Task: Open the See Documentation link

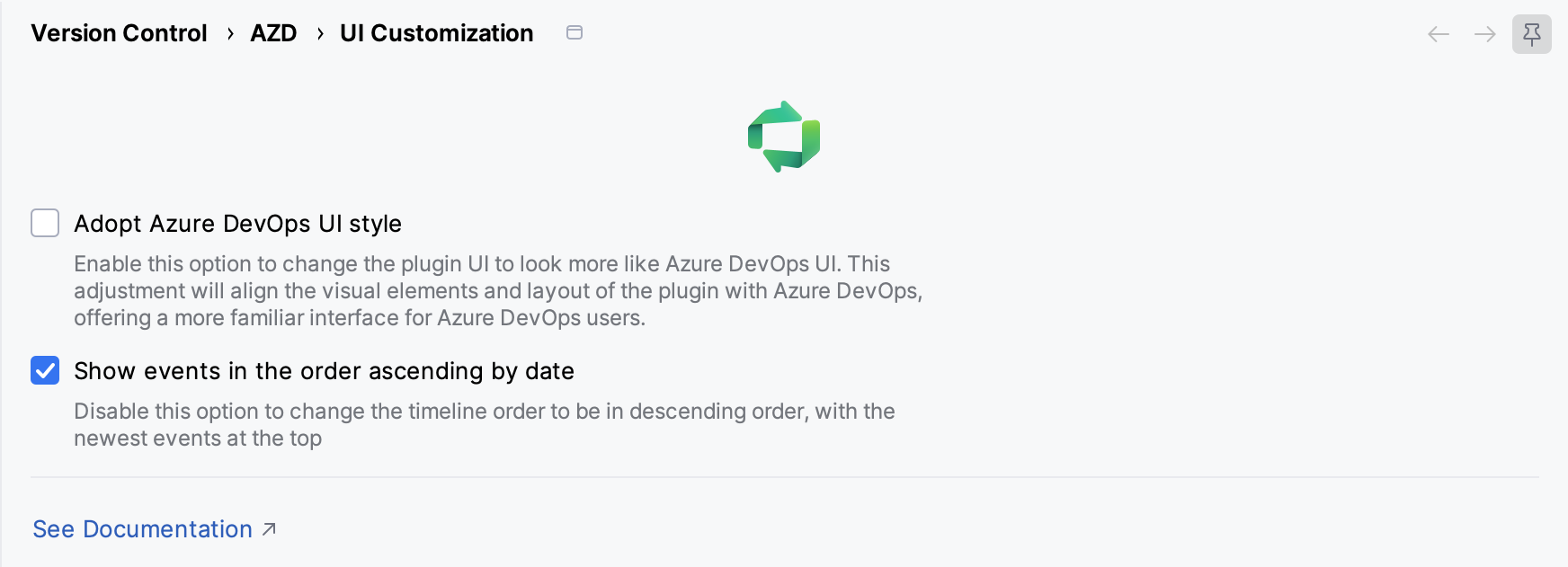Action: click(x=154, y=529)
